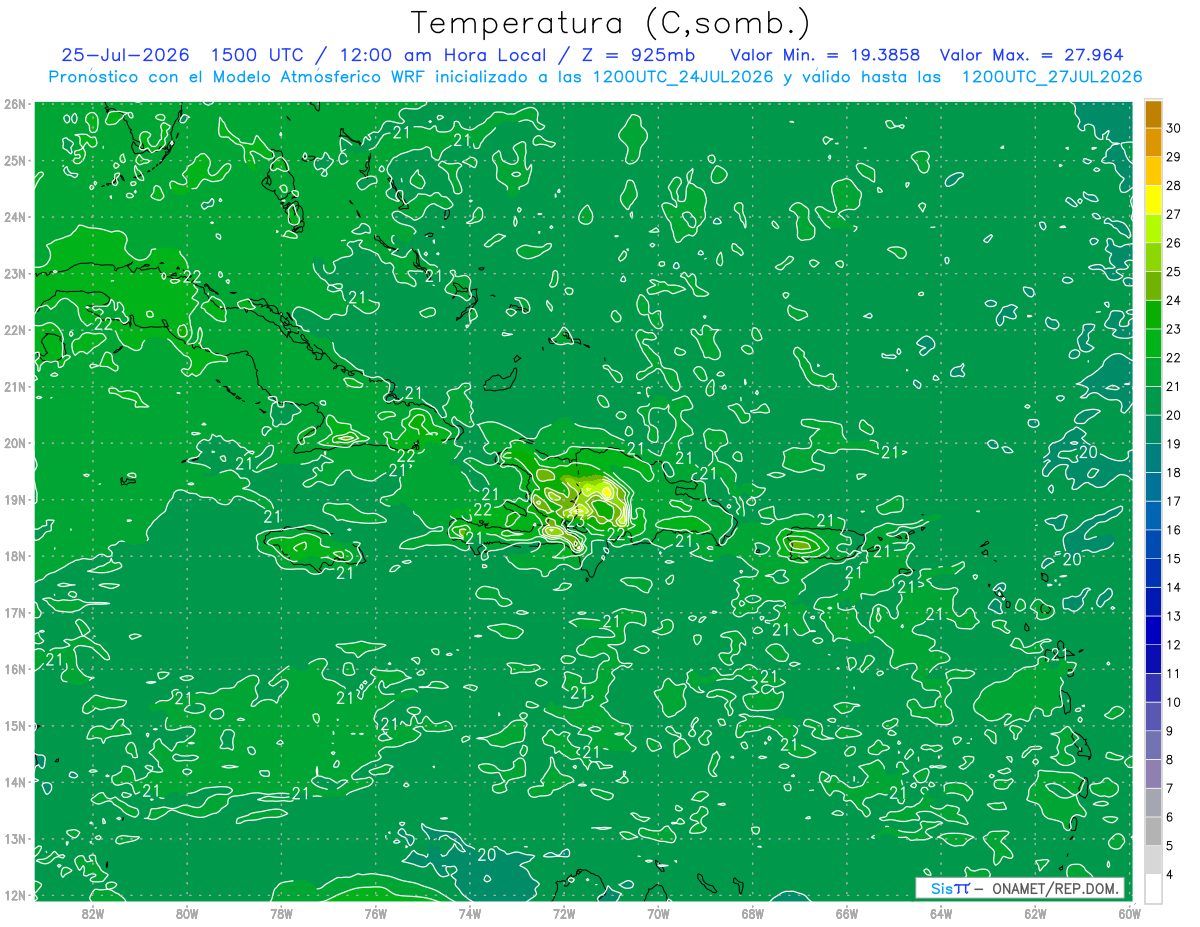Screen dimensions: 1200x927
Task: Select the pressure level 'Z = 925mb'
Action: [638, 55]
